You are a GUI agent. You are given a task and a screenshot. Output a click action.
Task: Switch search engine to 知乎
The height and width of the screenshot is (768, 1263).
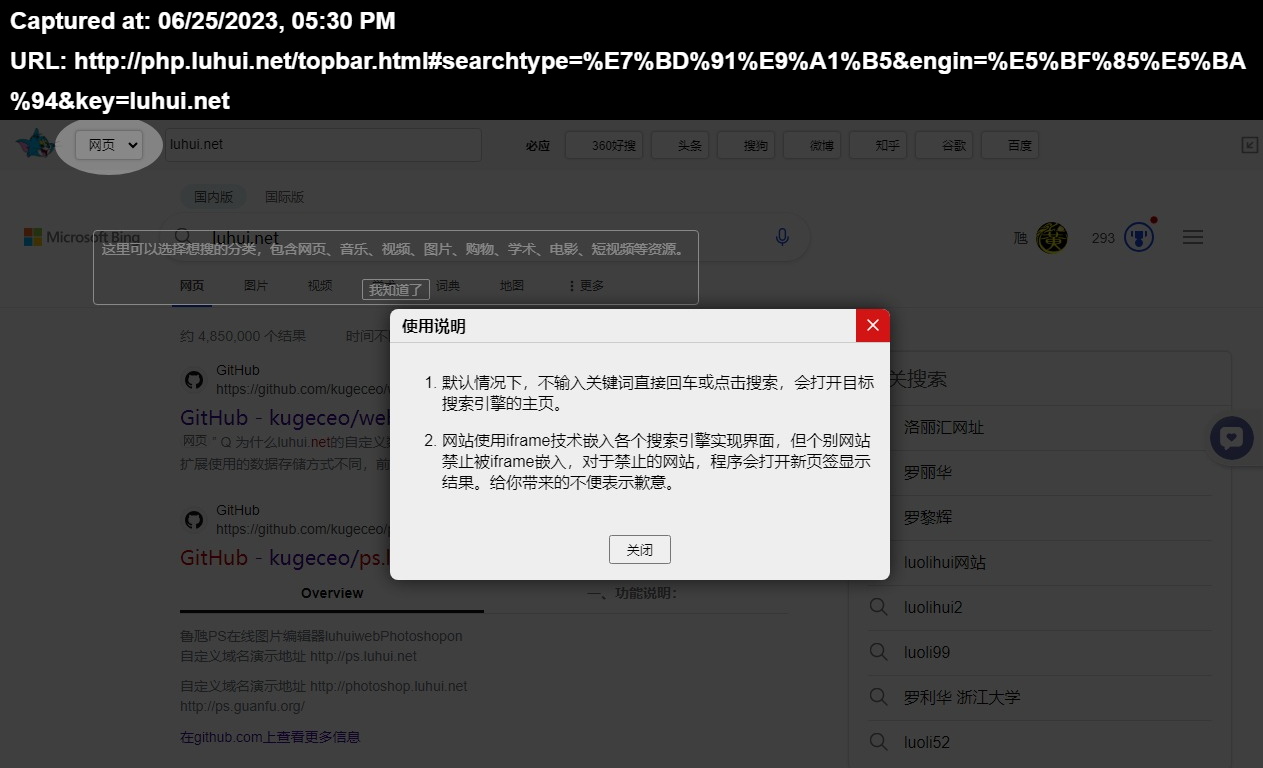[x=878, y=145]
